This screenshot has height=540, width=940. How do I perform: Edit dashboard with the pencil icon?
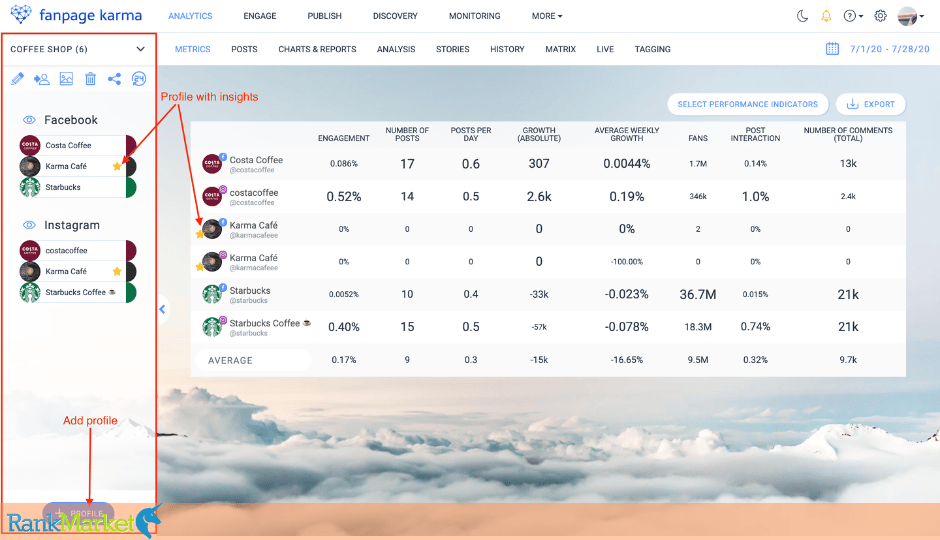[x=17, y=79]
